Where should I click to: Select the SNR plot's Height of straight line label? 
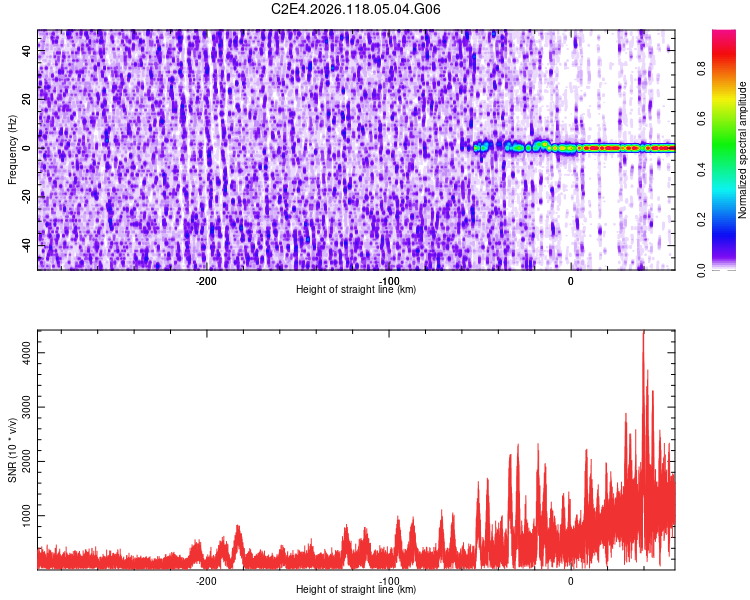(356, 589)
